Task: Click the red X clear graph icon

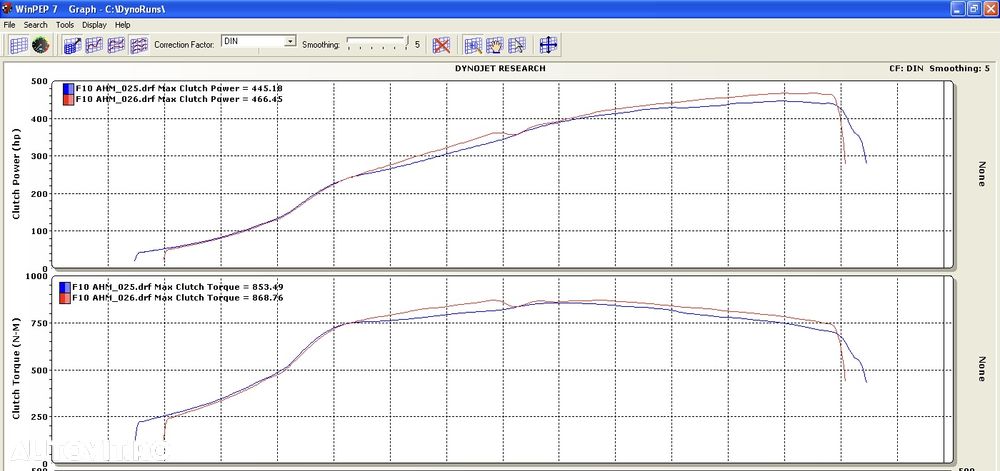Action: [x=441, y=45]
